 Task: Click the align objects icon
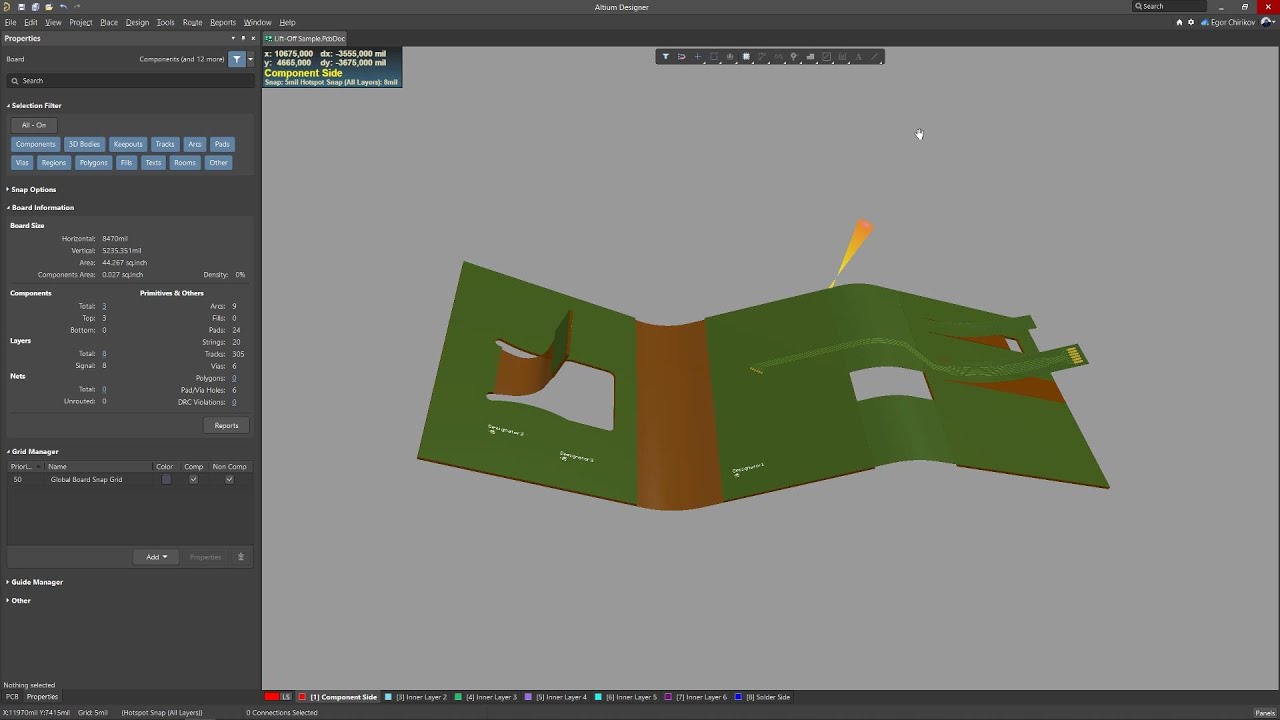[x=729, y=57]
